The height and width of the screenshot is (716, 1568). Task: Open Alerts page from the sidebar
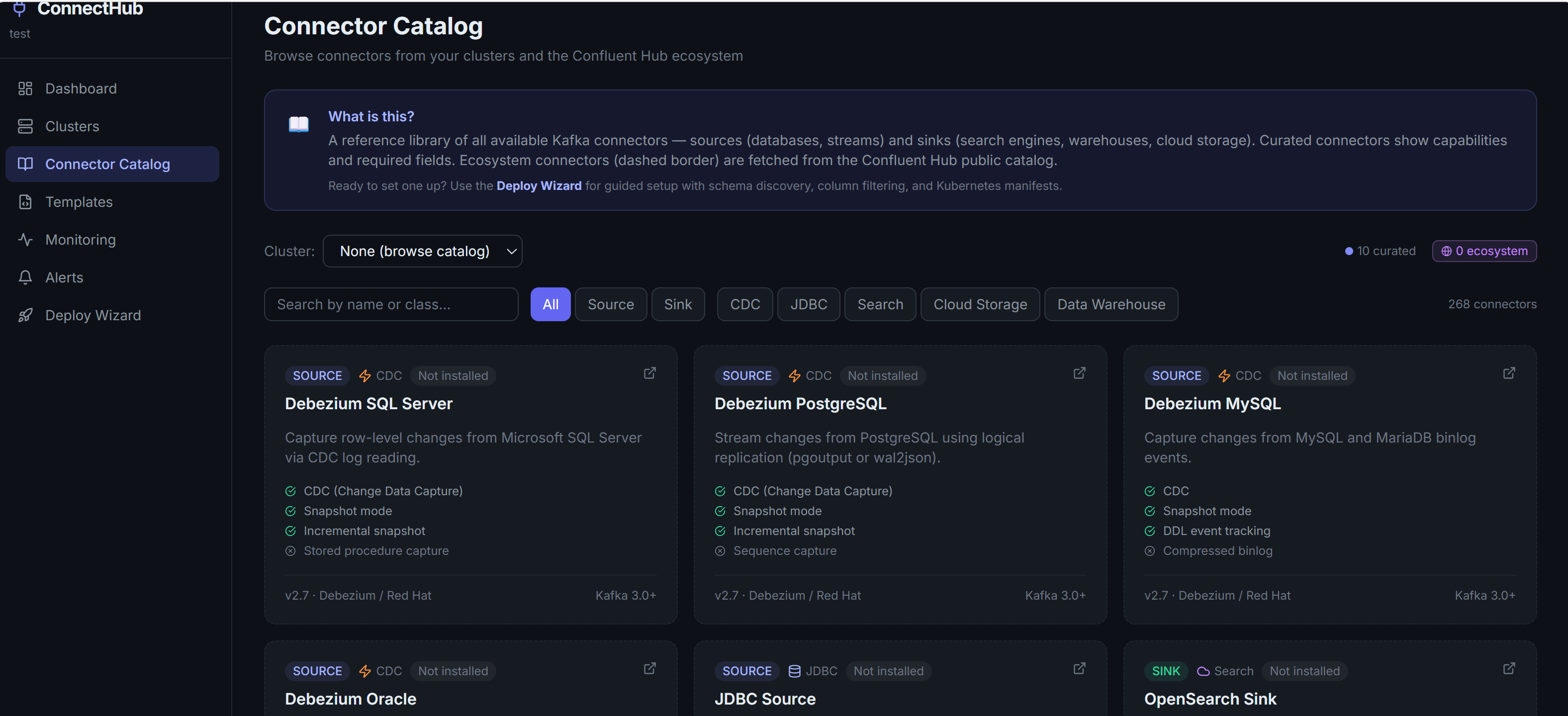pos(112,277)
